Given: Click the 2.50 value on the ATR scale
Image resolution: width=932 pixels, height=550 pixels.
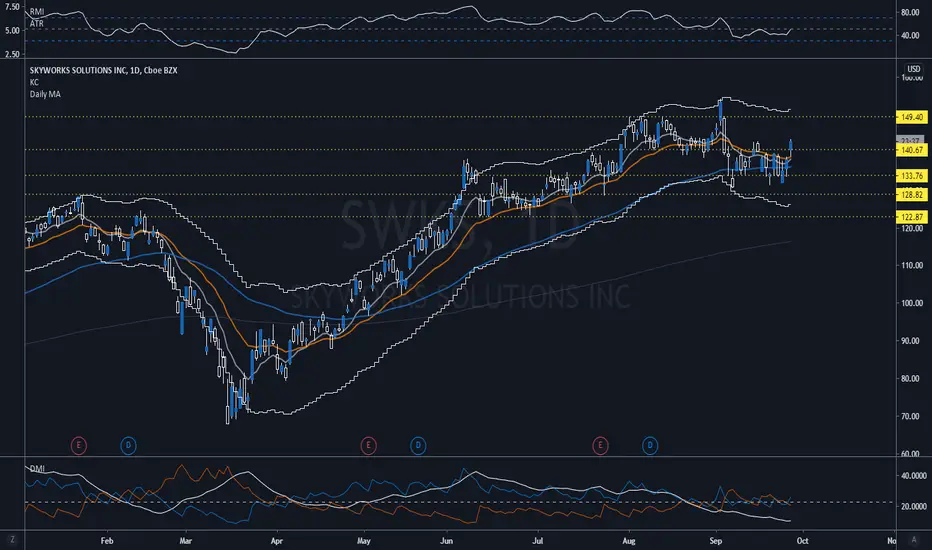Looking at the screenshot, I should point(12,54).
